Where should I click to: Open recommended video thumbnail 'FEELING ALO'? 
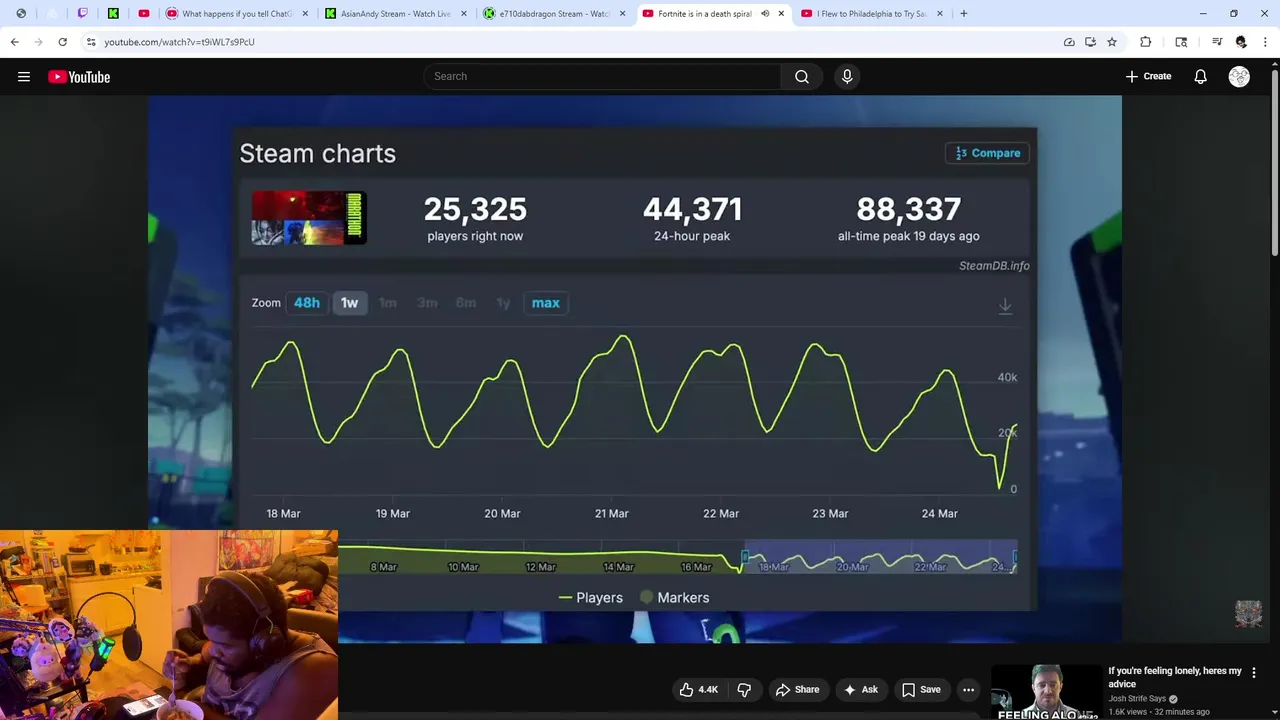(1047, 692)
